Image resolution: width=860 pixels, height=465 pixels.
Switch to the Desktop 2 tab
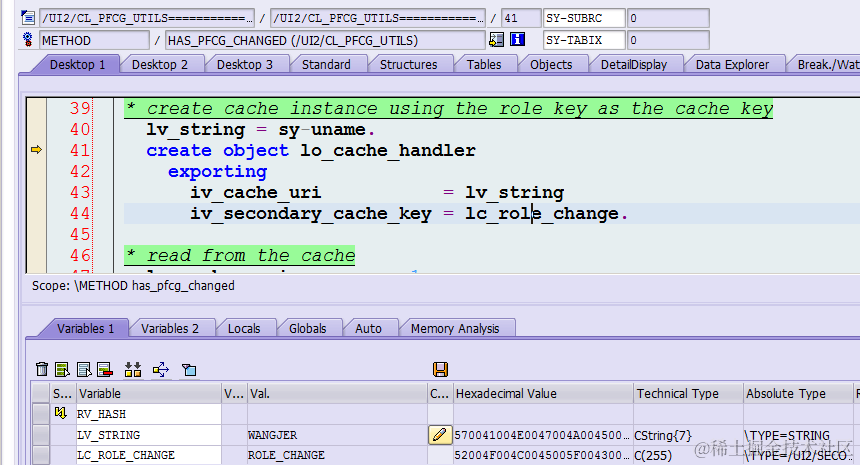point(160,65)
